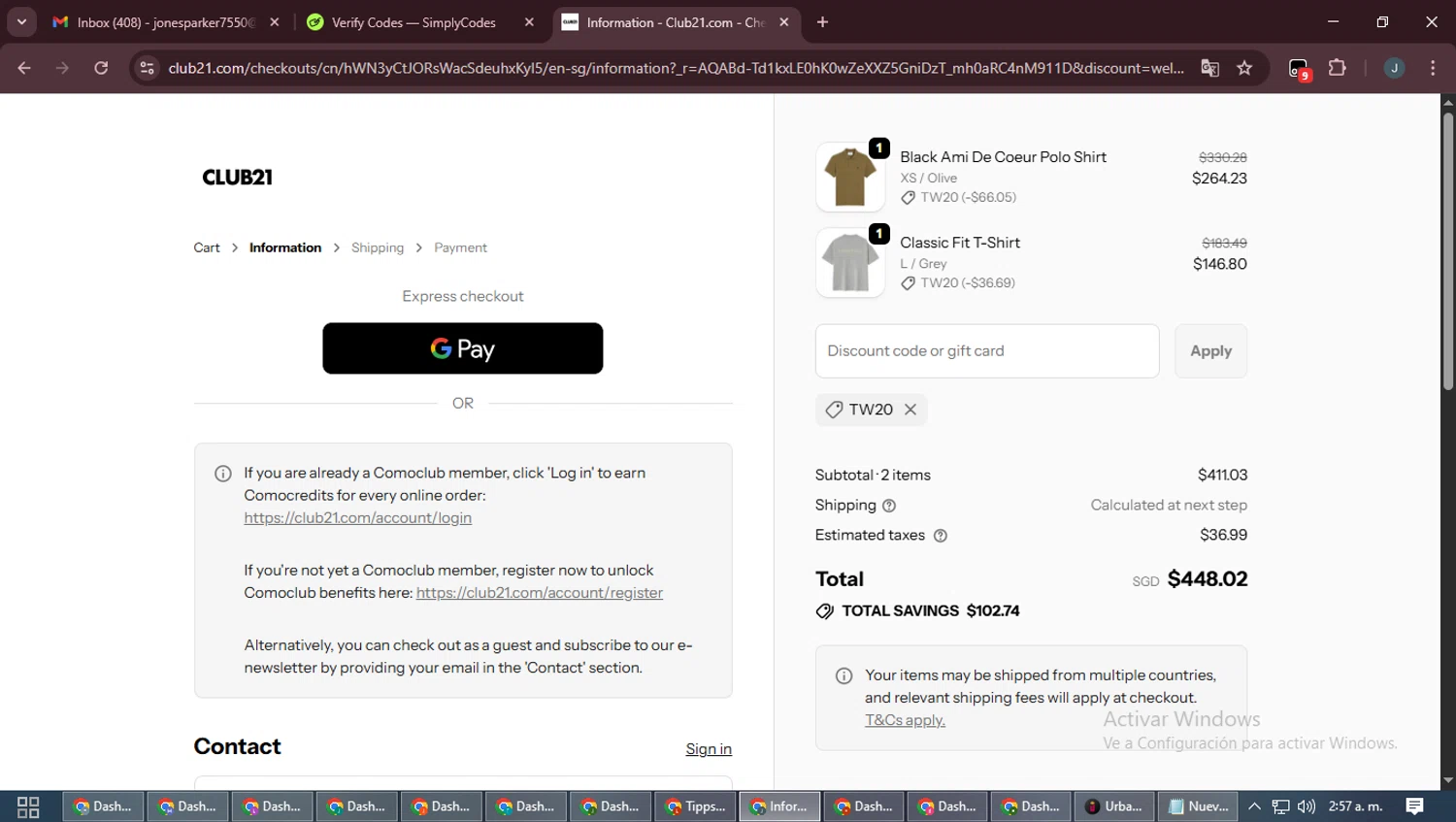Open the SimplyCodes extension icon
This screenshot has height=822, width=1456.
[x=1300, y=69]
